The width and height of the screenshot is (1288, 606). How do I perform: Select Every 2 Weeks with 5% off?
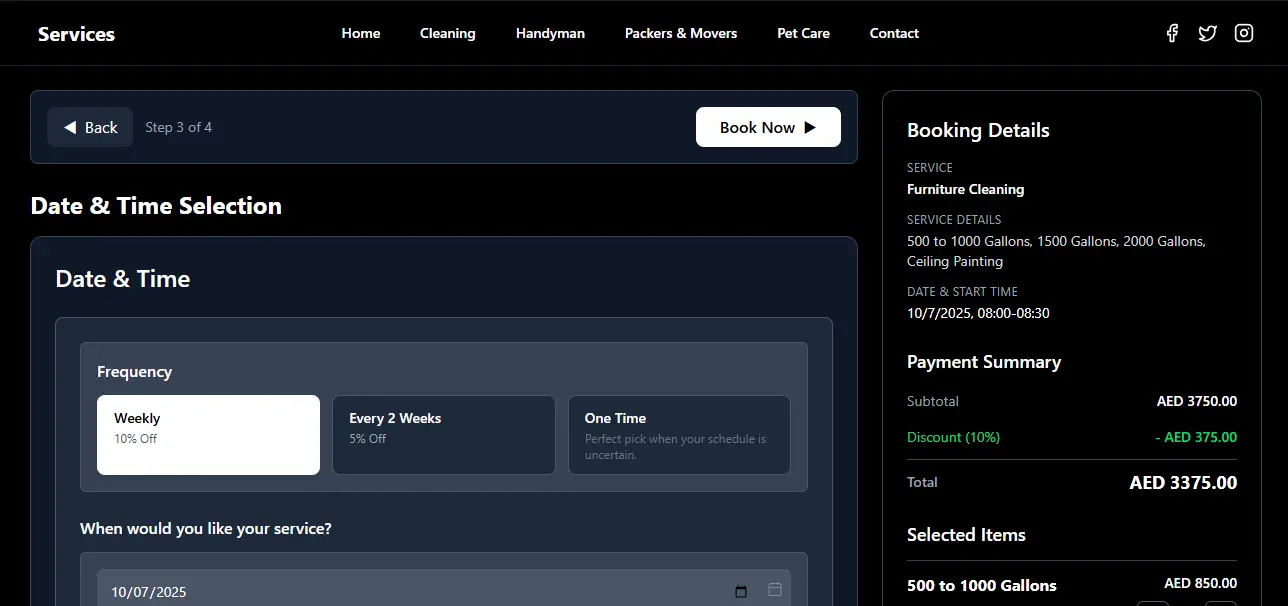pyautogui.click(x=444, y=434)
